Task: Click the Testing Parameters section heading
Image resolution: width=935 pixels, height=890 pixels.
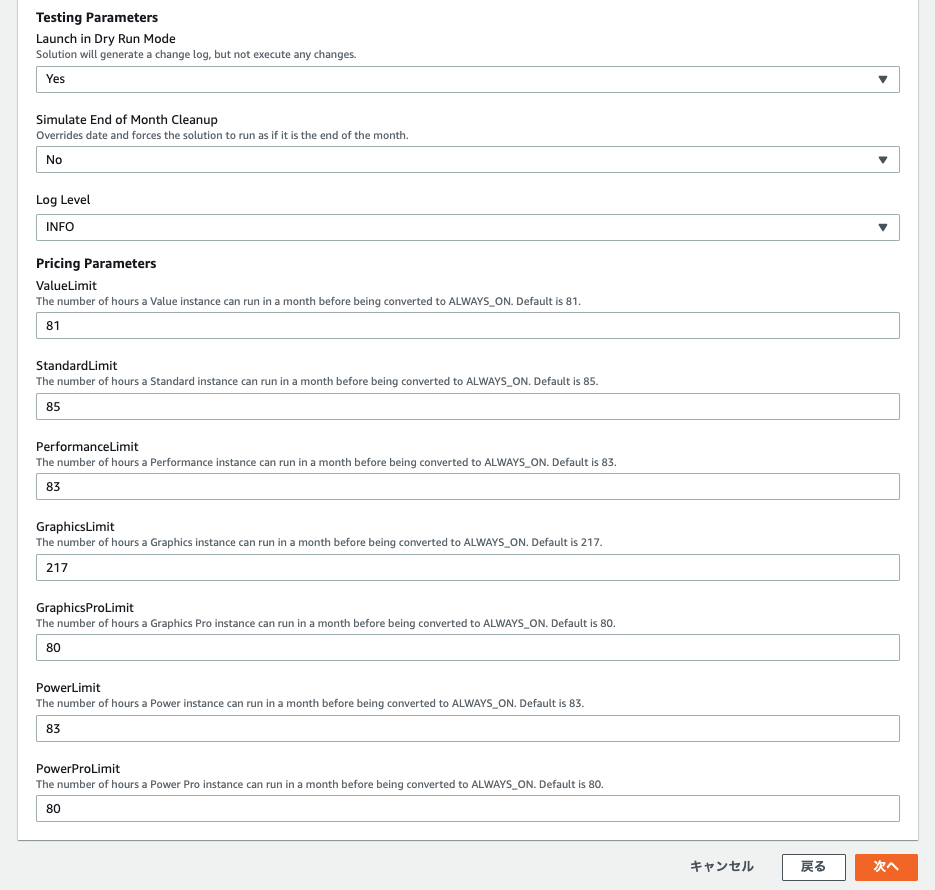Action: click(x=96, y=17)
